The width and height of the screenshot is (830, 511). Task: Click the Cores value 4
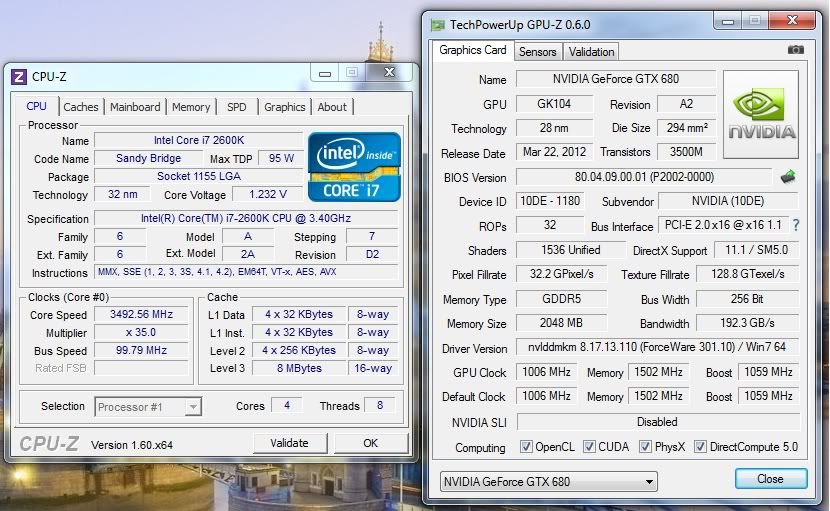click(x=286, y=405)
